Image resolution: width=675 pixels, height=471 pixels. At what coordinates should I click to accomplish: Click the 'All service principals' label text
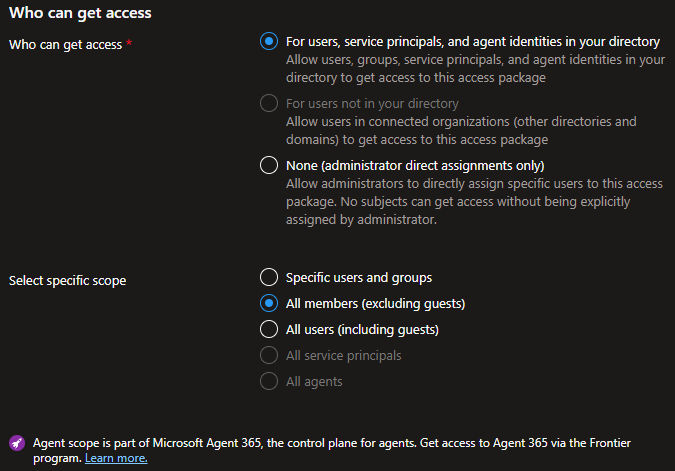pos(344,356)
